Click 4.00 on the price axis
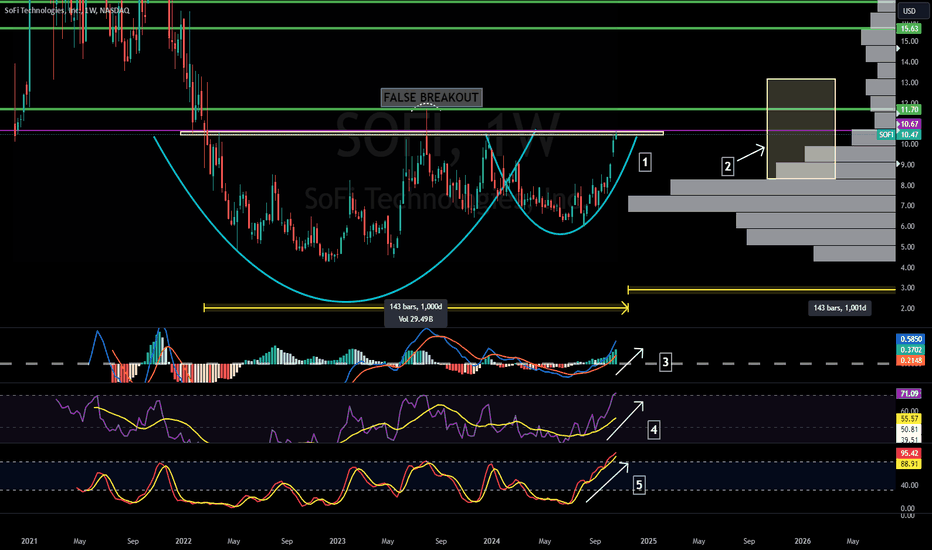The height and width of the screenshot is (550, 932). coord(909,268)
